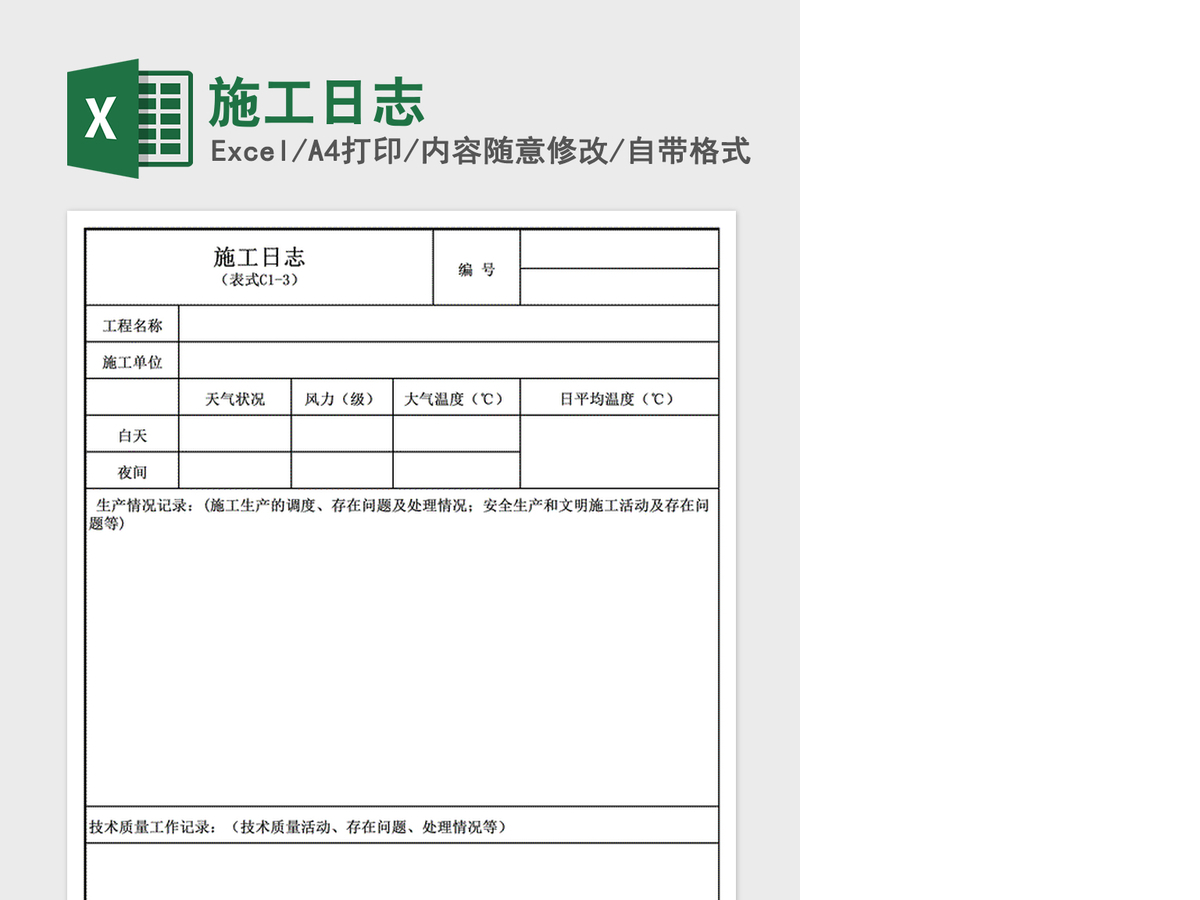Click the 夜间 风力 empty cell
This screenshot has height=900, width=1200.
(x=342, y=470)
